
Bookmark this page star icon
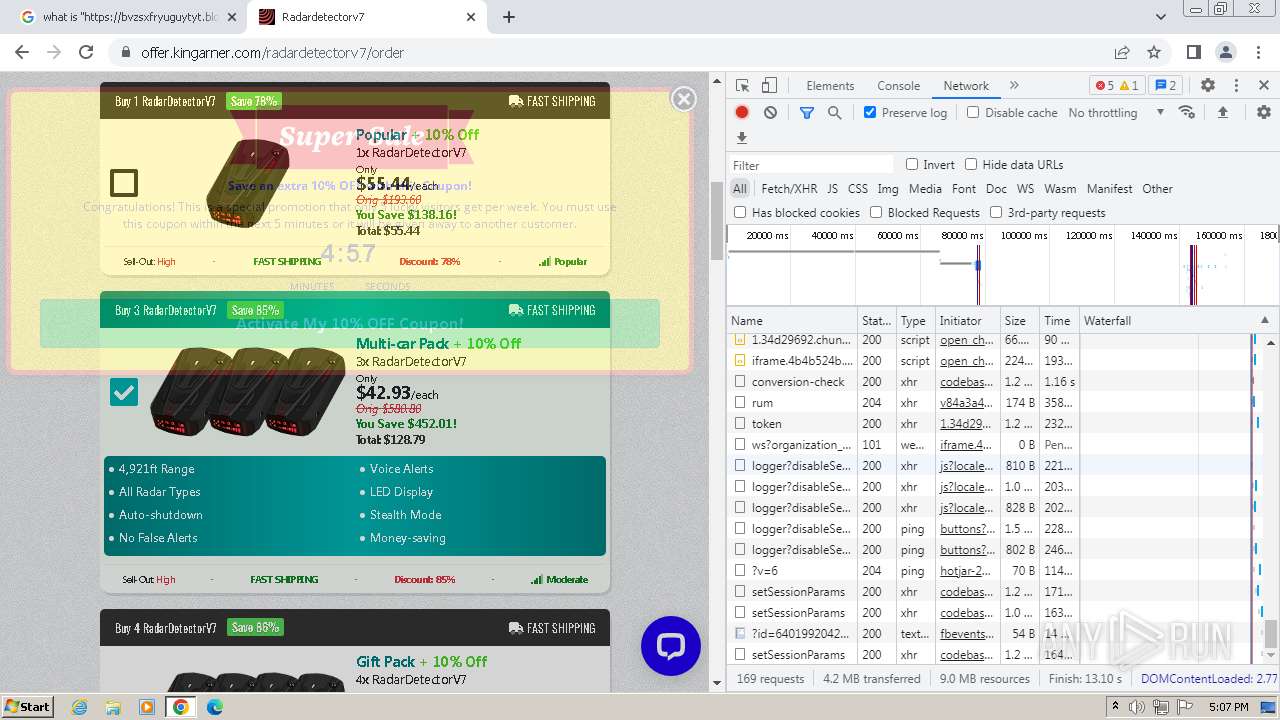point(1154,52)
